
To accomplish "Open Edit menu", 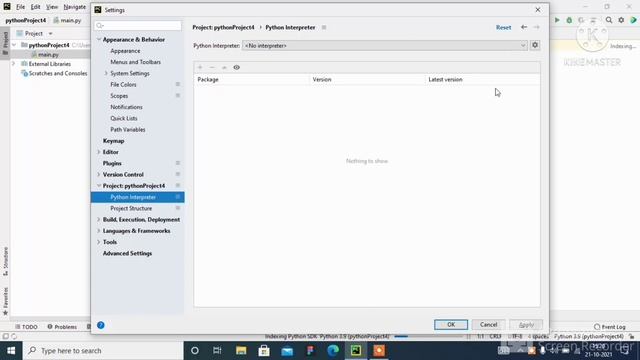I will pyautogui.click(x=36, y=7).
